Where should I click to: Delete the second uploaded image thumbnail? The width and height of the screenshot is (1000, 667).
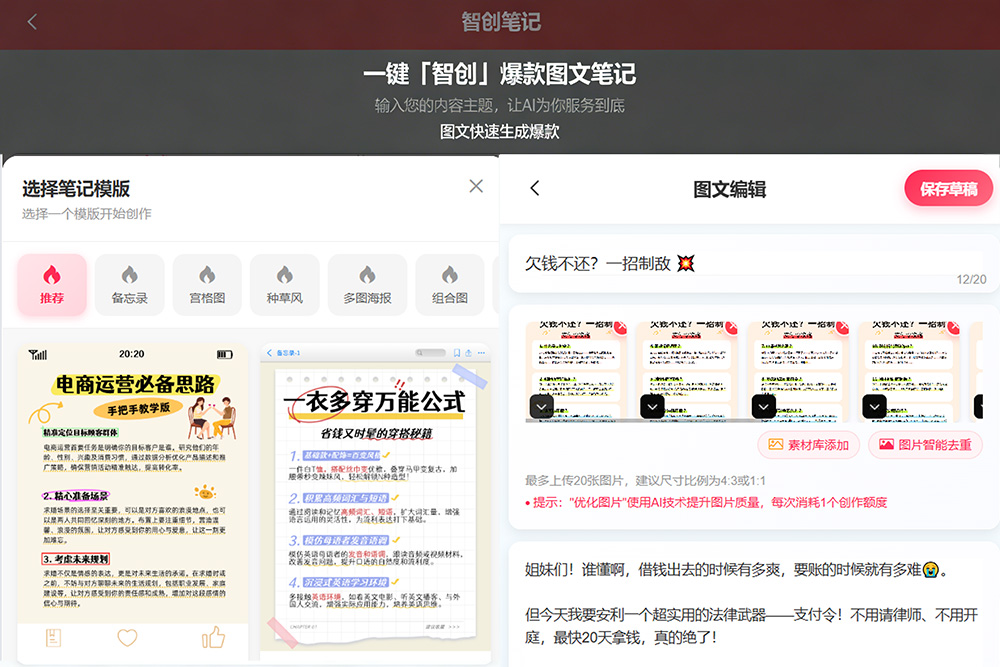click(730, 329)
